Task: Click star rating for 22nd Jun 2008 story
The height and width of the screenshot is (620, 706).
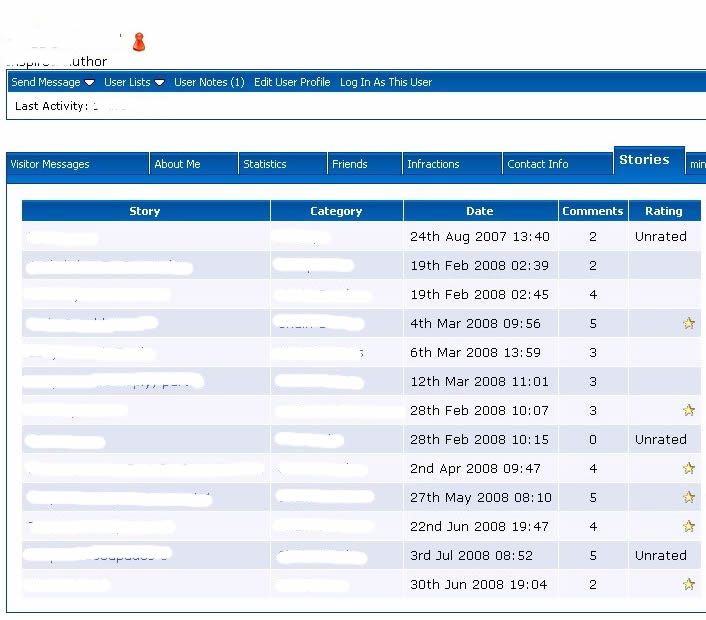Action: [x=688, y=526]
